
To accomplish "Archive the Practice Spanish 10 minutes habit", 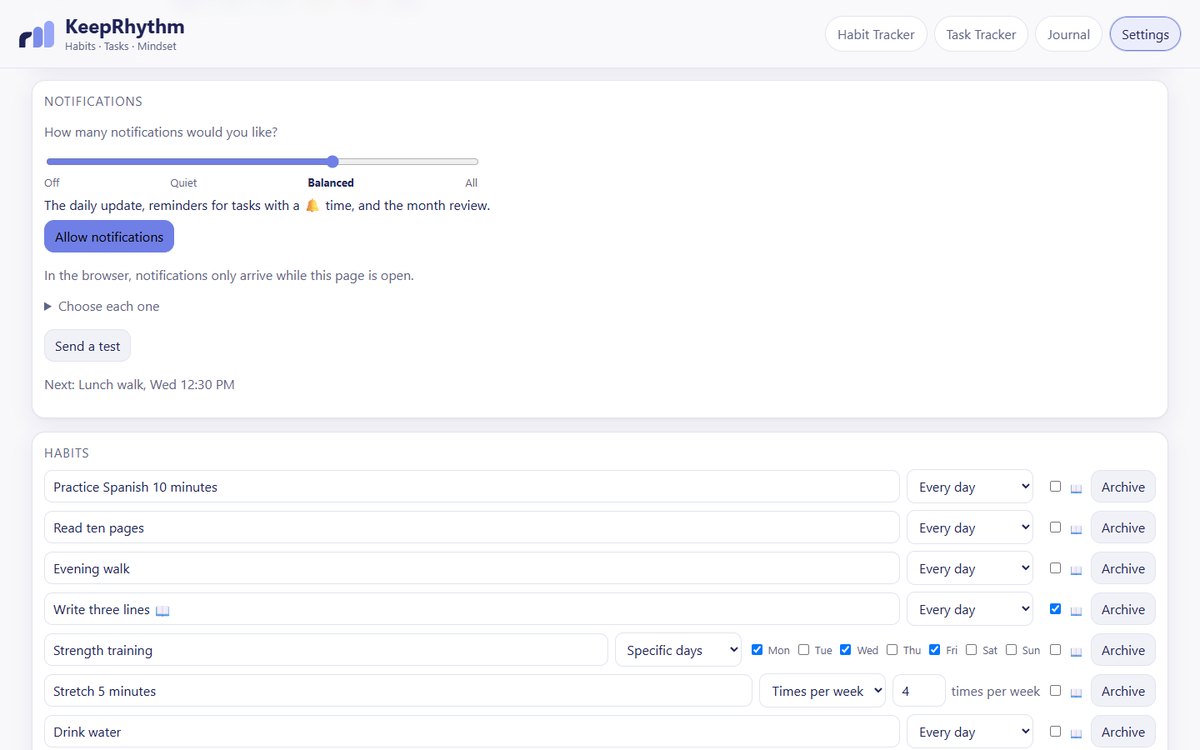I will [x=1123, y=487].
